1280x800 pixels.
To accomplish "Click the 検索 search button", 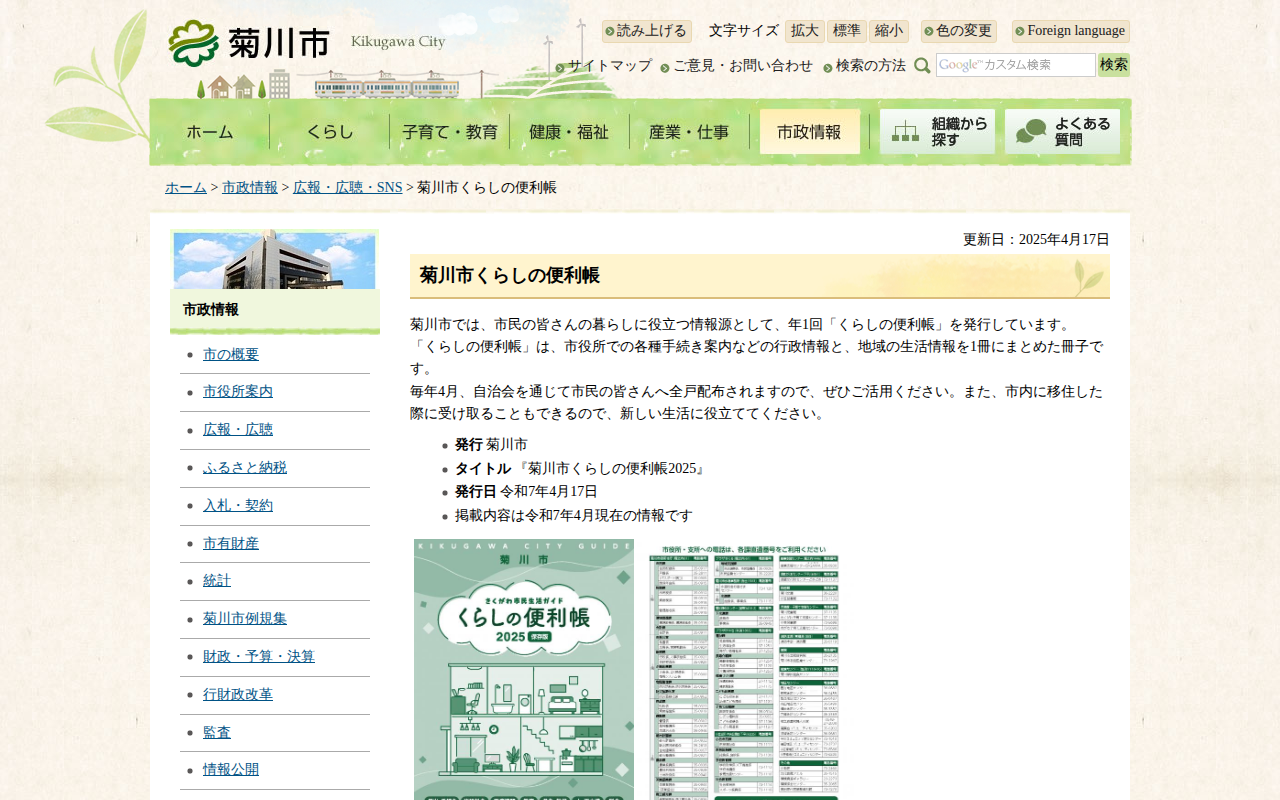I will [1114, 65].
